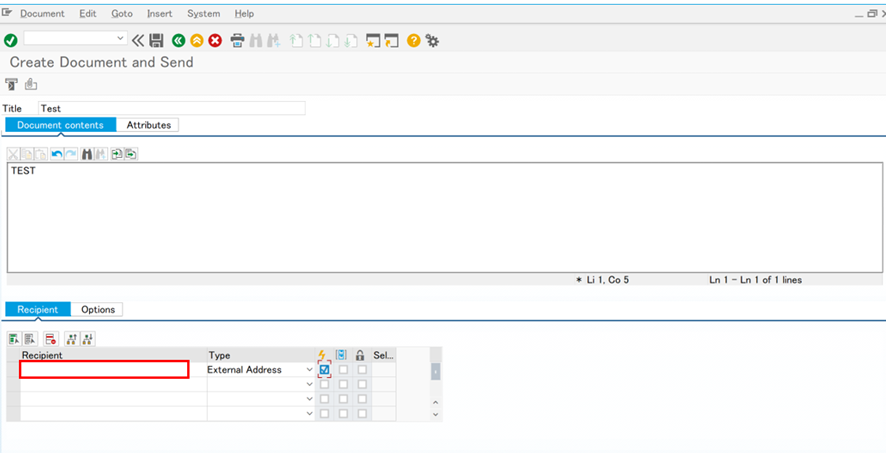Click the hierarchy icon with up arrow
Screen dimensions: 886x453
tap(72, 338)
